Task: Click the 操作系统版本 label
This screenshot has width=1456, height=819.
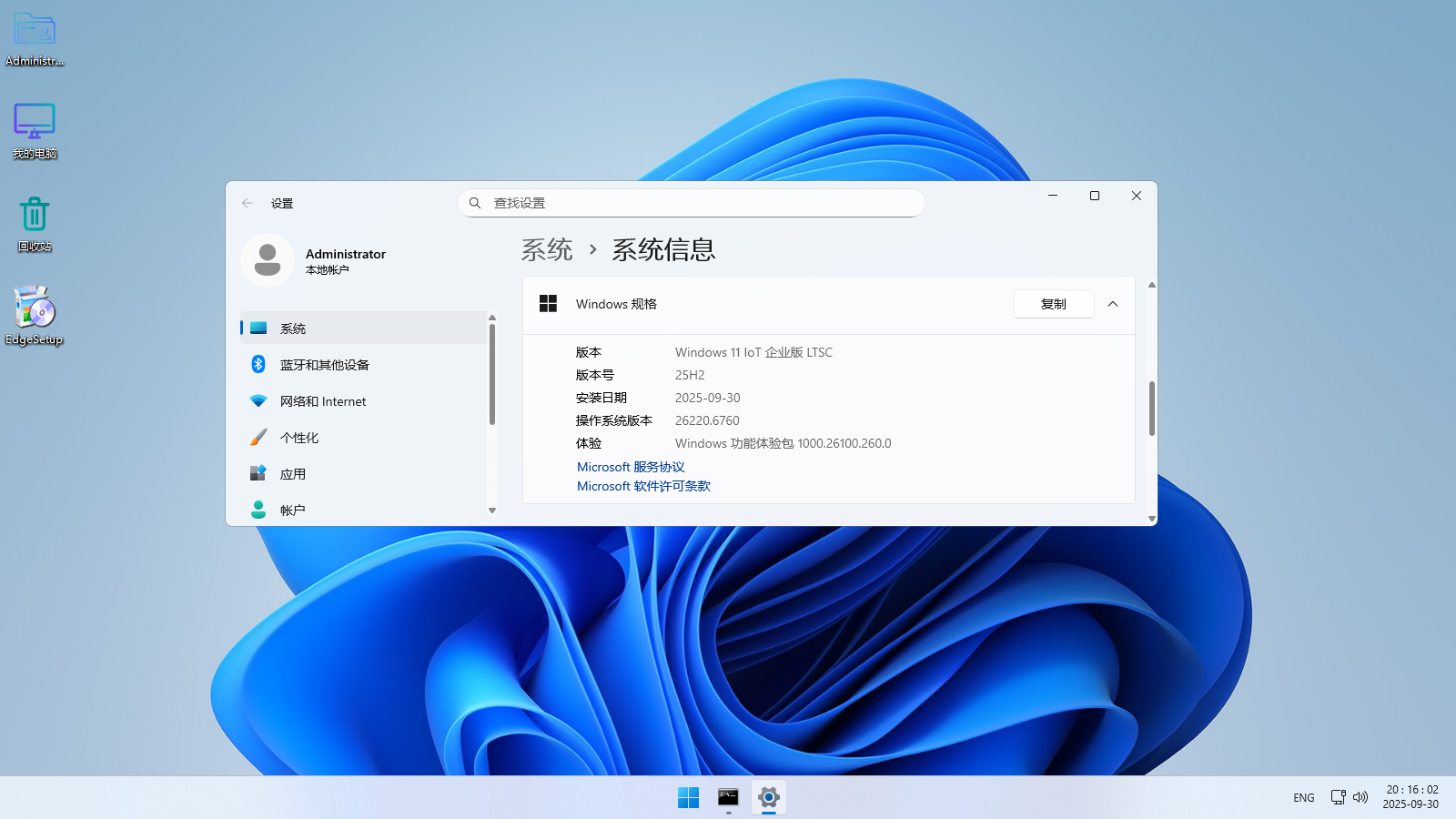Action: [614, 420]
